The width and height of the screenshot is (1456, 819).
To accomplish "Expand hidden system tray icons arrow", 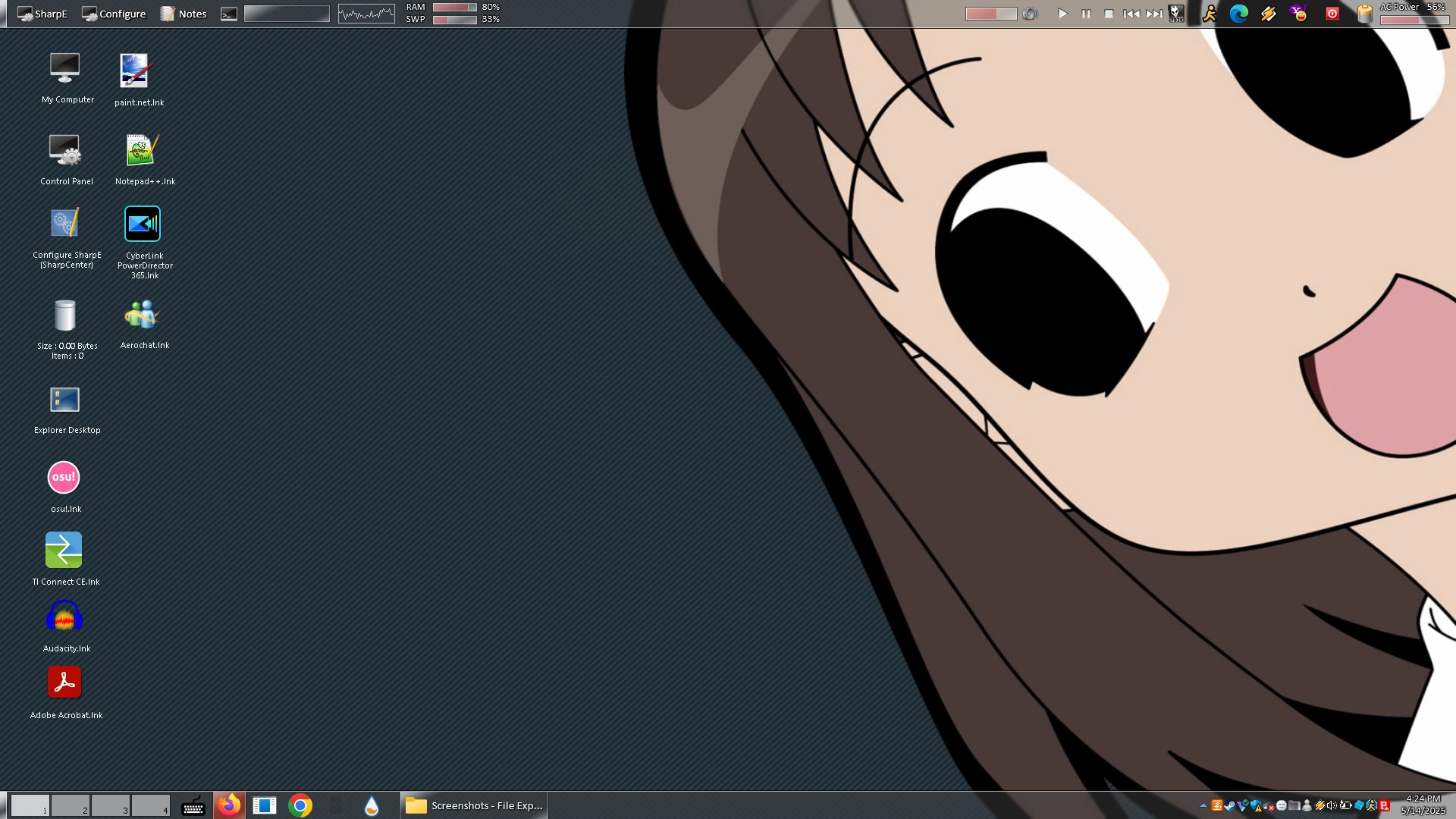I will point(1203,805).
